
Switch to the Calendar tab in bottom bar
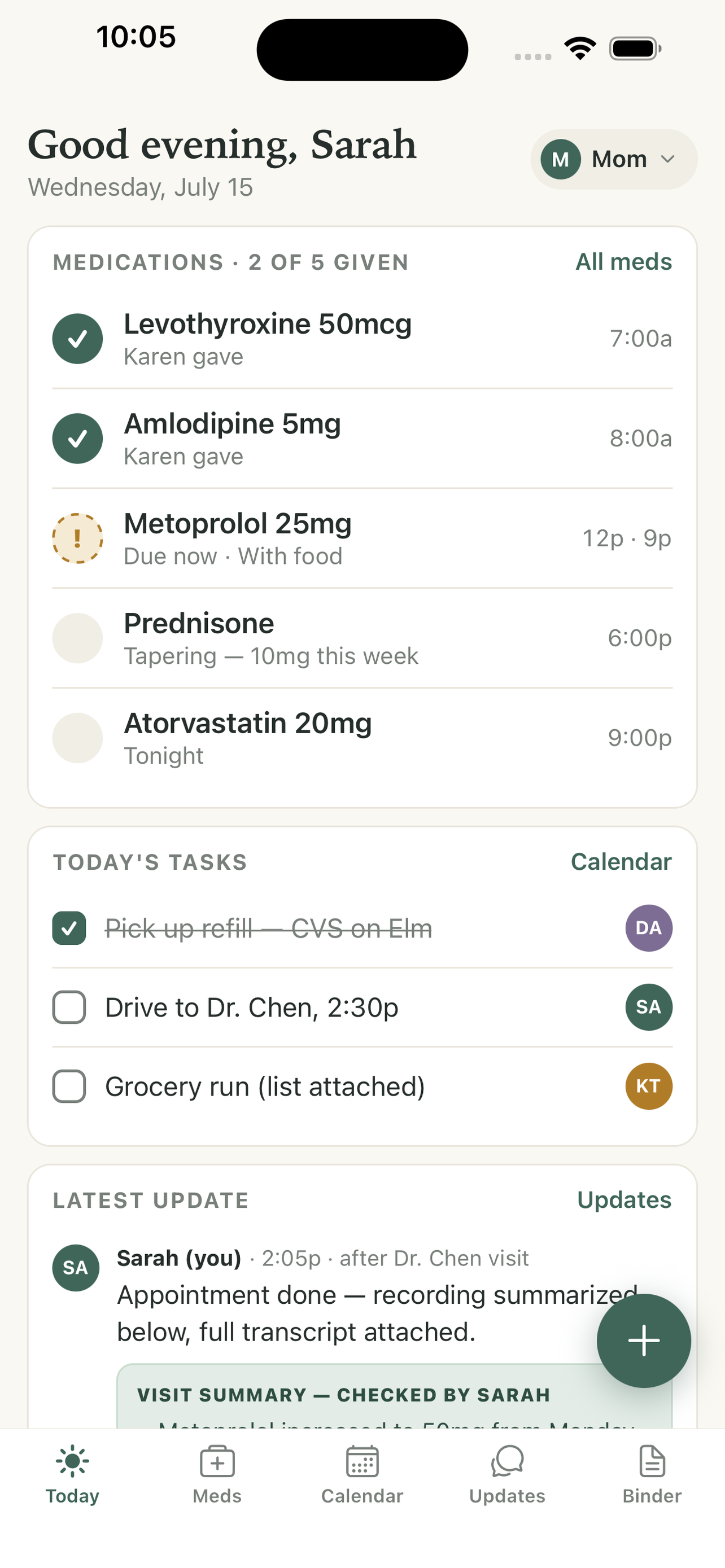pos(362,1473)
